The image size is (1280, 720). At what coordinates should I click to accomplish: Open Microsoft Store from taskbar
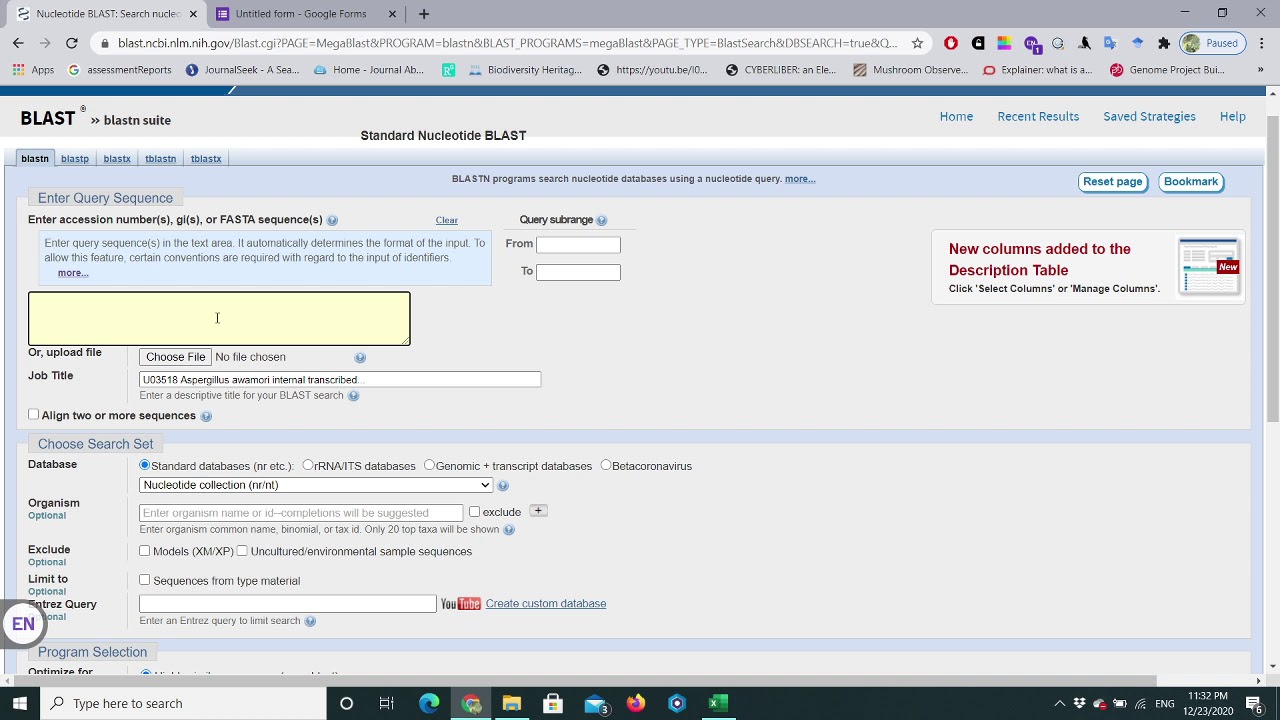click(553, 703)
